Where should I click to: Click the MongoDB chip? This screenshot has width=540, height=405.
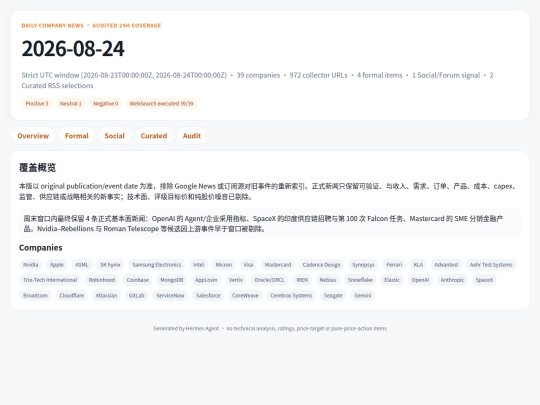point(172,280)
